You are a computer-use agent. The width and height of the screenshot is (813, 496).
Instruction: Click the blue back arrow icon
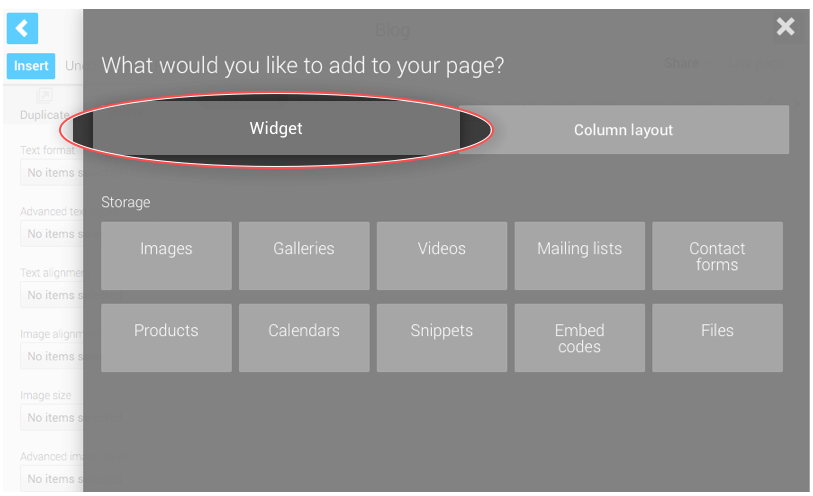coord(22,29)
